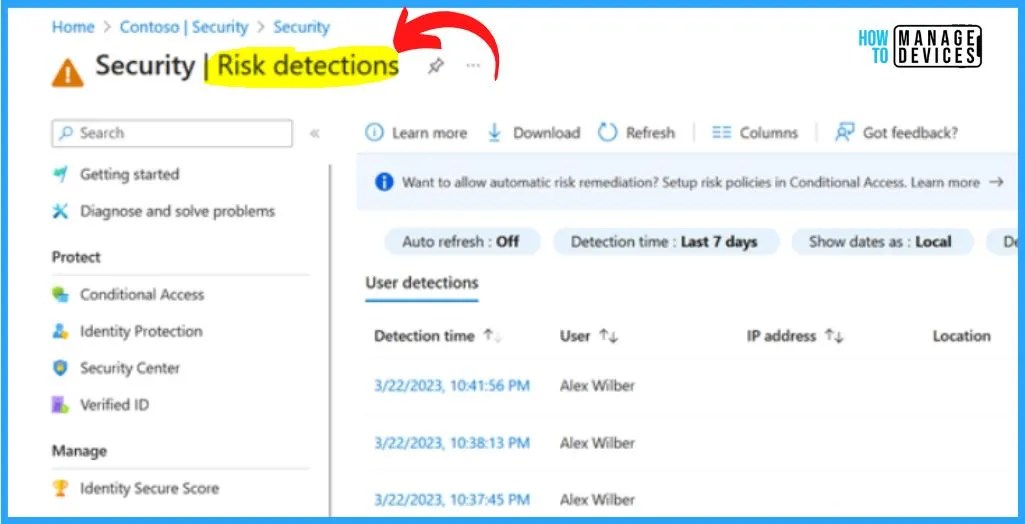Click the Verified ID icon
The height and width of the screenshot is (524, 1025).
click(61, 404)
